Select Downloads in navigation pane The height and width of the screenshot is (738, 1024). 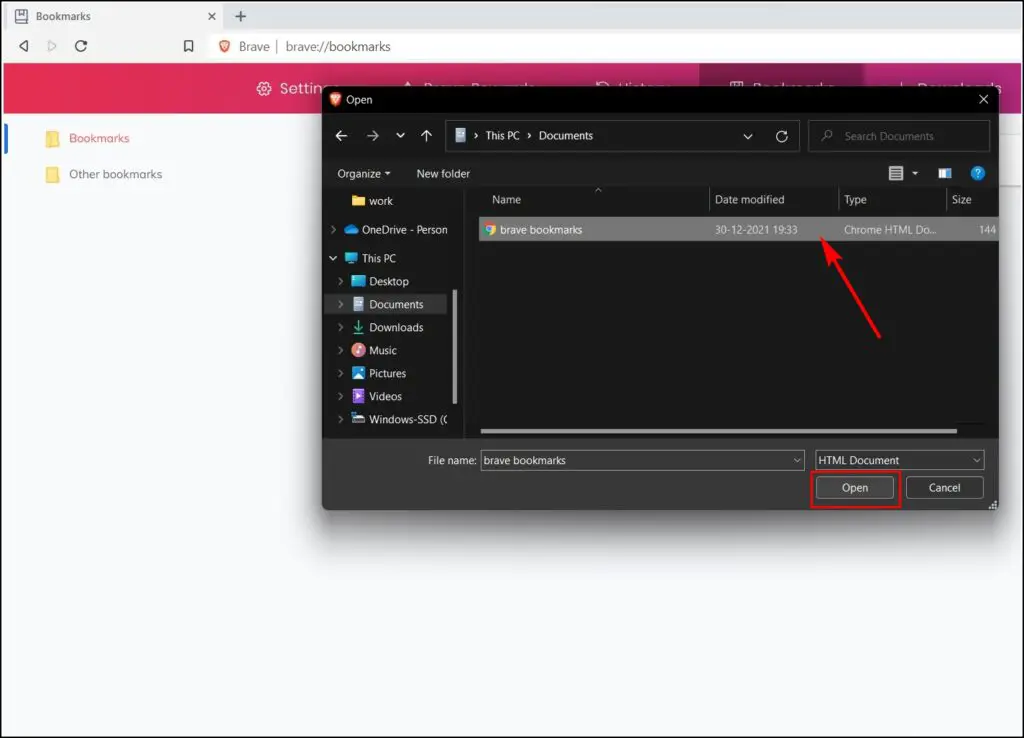[387, 327]
